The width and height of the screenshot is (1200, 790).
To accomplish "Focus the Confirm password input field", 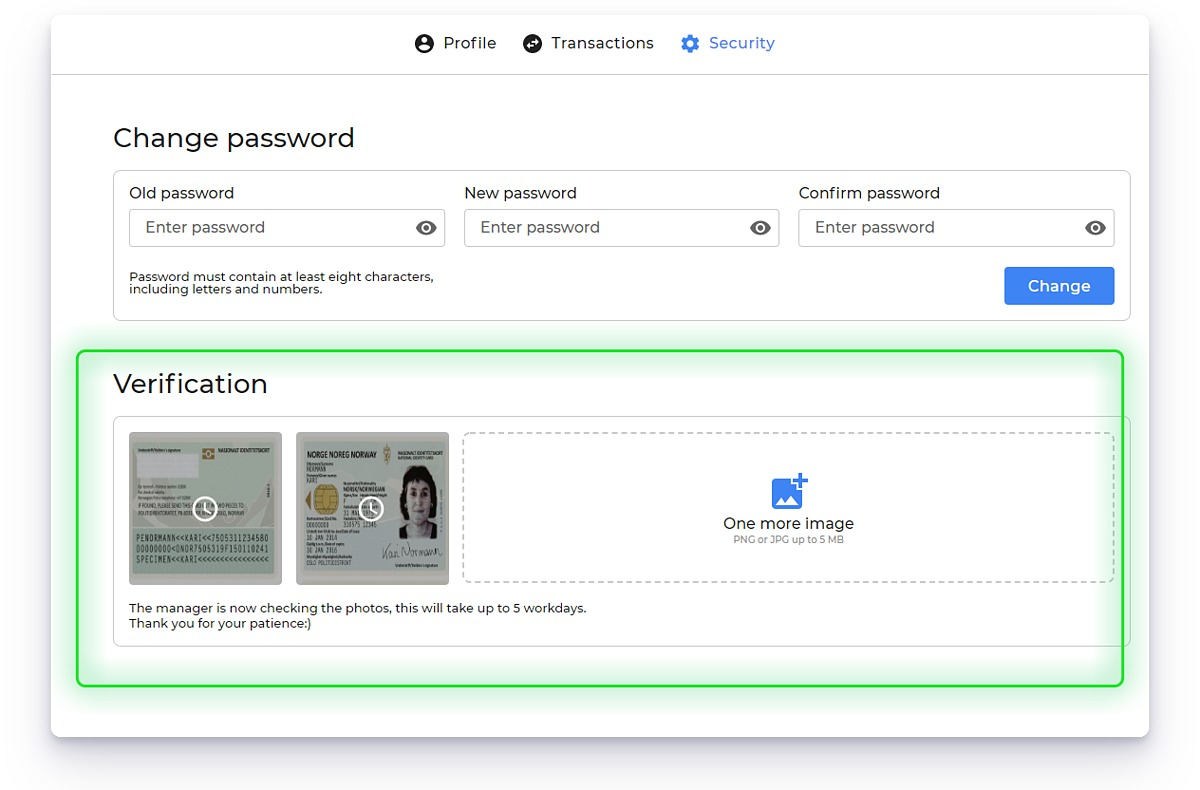I will click(x=956, y=228).
